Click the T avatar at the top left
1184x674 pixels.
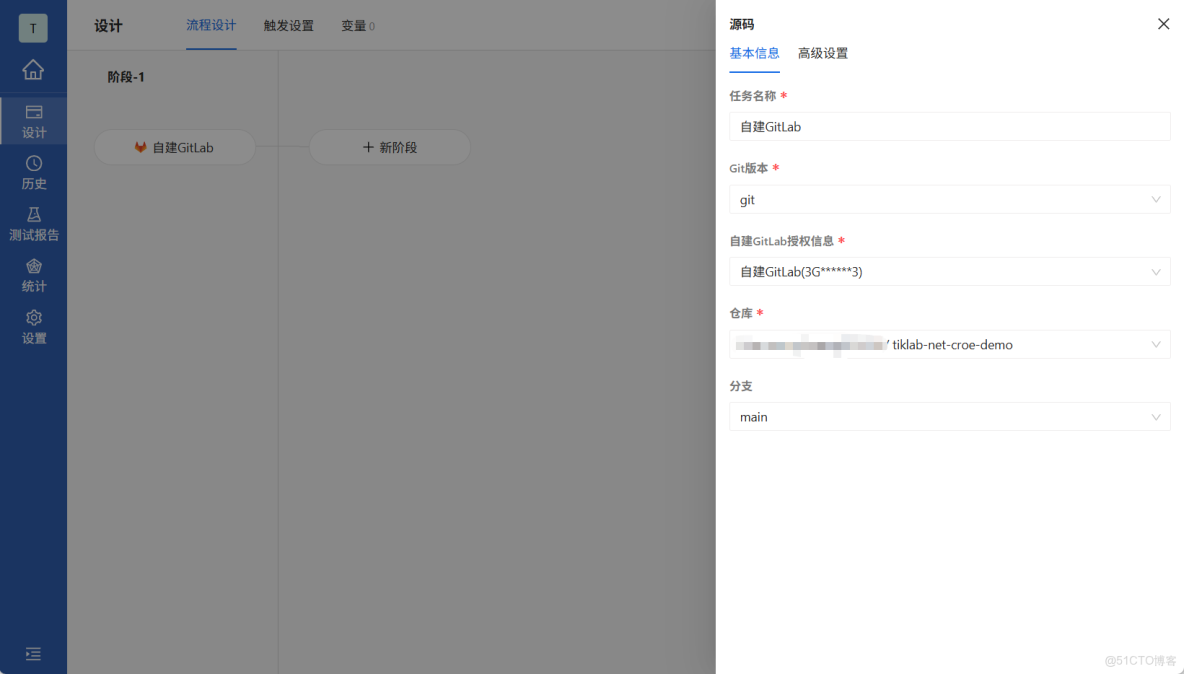pos(33,28)
